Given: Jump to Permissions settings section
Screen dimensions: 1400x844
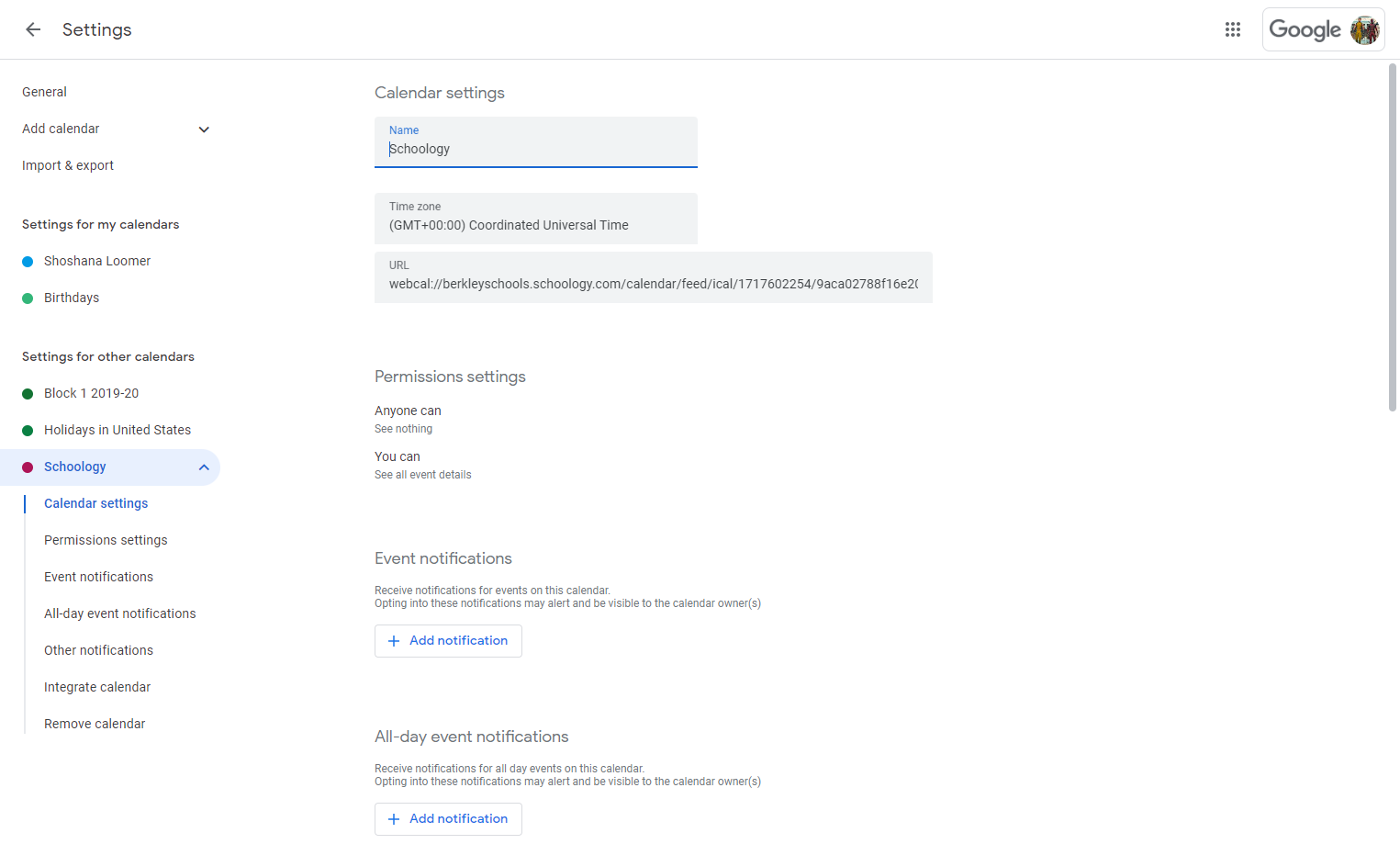Looking at the screenshot, I should 106,540.
